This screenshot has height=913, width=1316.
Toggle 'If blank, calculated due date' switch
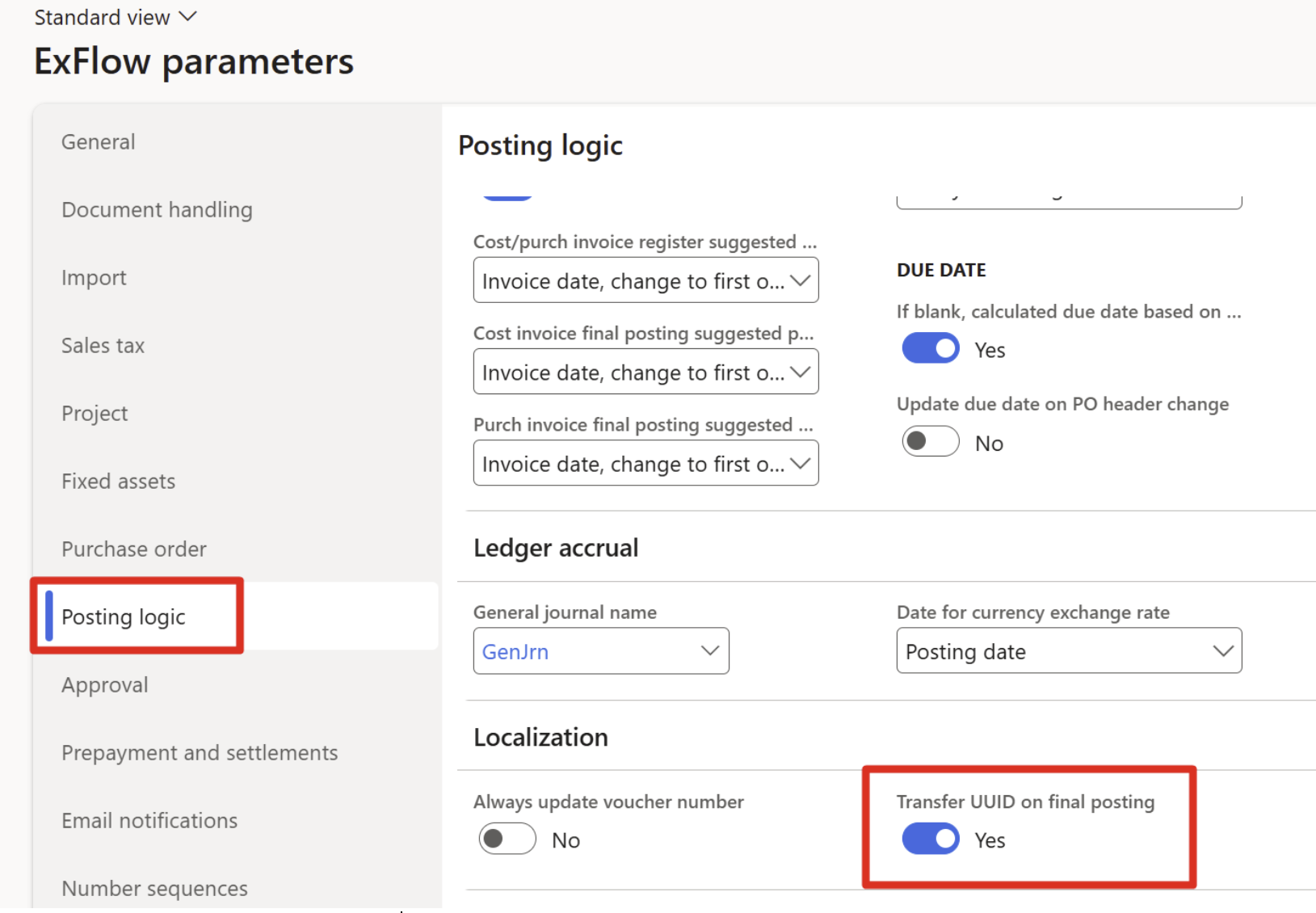pyautogui.click(x=931, y=349)
